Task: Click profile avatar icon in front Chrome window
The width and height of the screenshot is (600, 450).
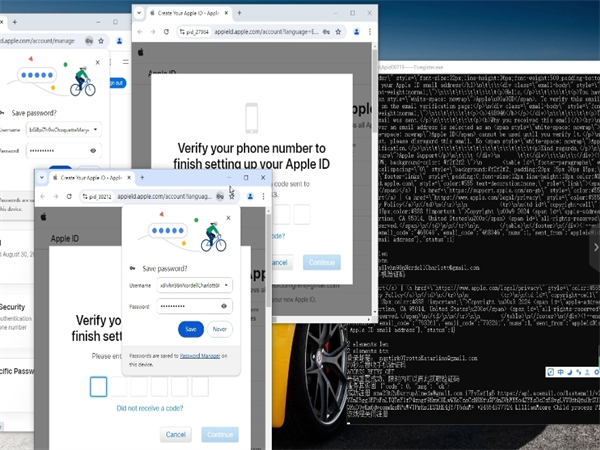Action: point(250,197)
